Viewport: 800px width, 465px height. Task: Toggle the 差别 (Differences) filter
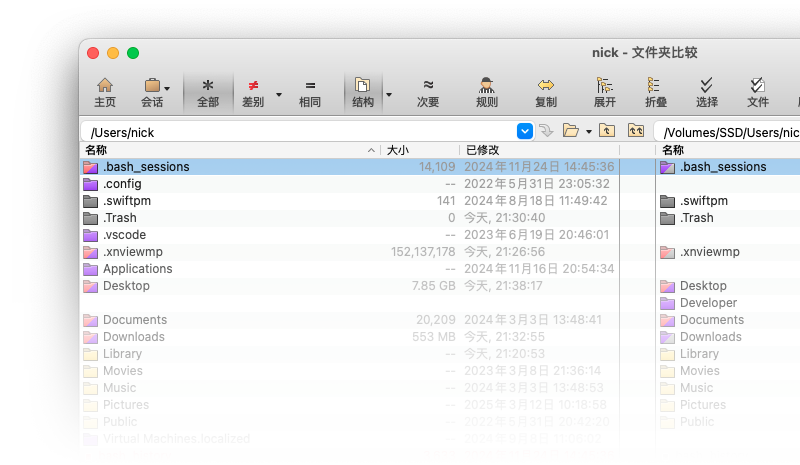pos(253,92)
